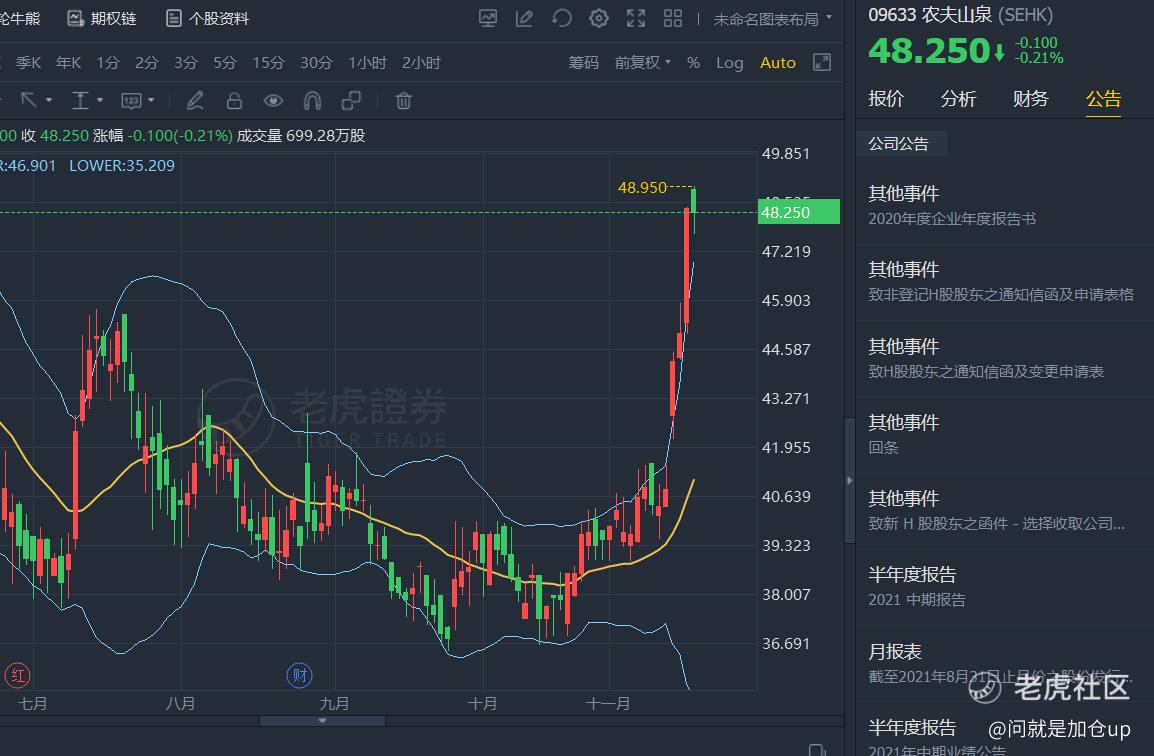Switch to 分析 analysis tab
This screenshot has width=1154, height=756.
958,99
